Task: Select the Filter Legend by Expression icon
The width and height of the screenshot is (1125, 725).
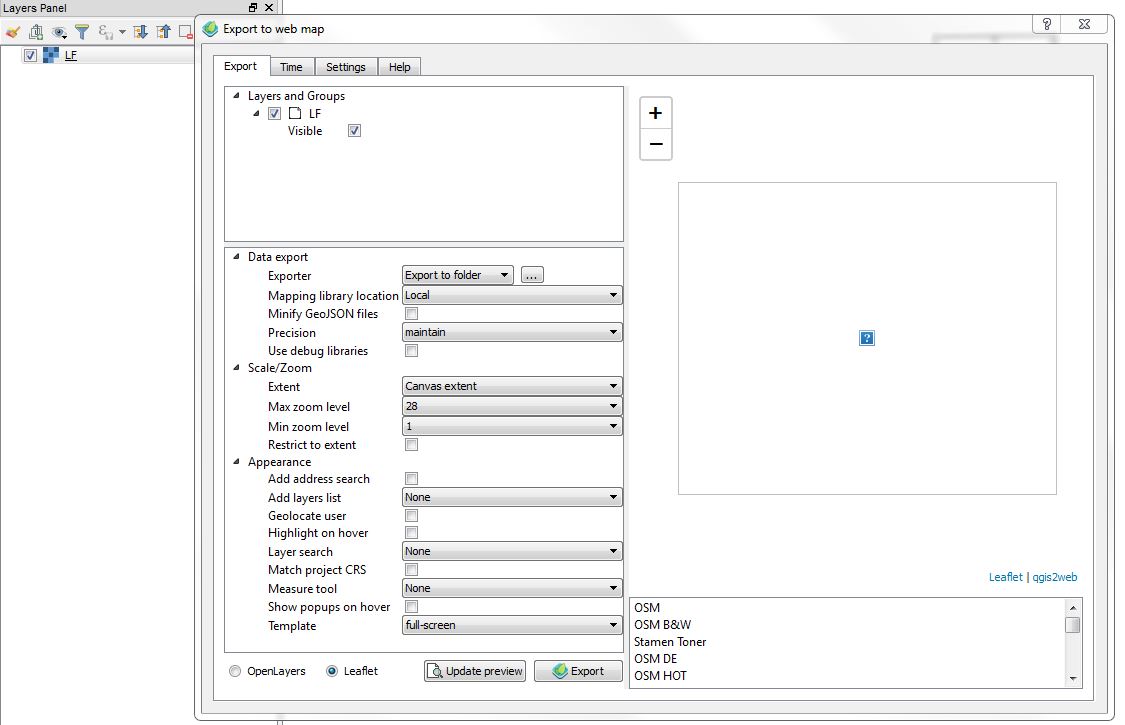Action: 104,31
